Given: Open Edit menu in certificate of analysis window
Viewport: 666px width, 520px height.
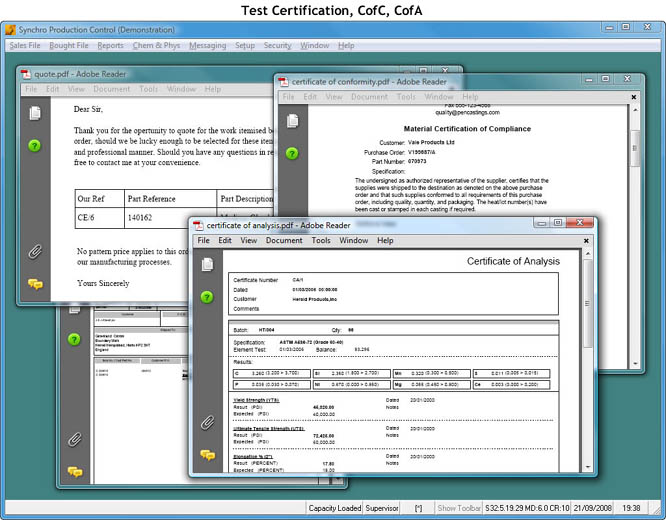Looking at the screenshot, I should (225, 240).
